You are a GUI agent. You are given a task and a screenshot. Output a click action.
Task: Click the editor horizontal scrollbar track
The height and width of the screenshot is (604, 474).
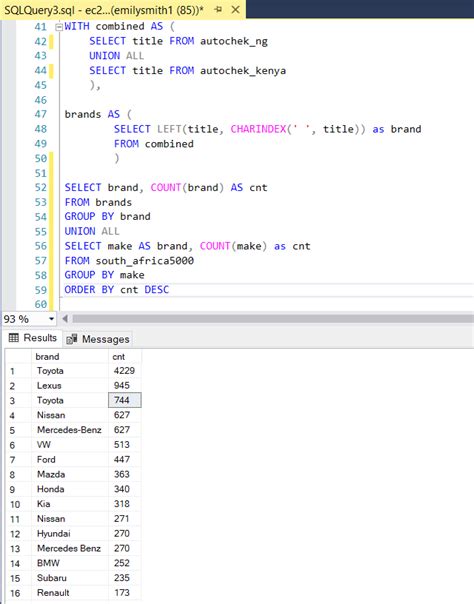(273, 319)
